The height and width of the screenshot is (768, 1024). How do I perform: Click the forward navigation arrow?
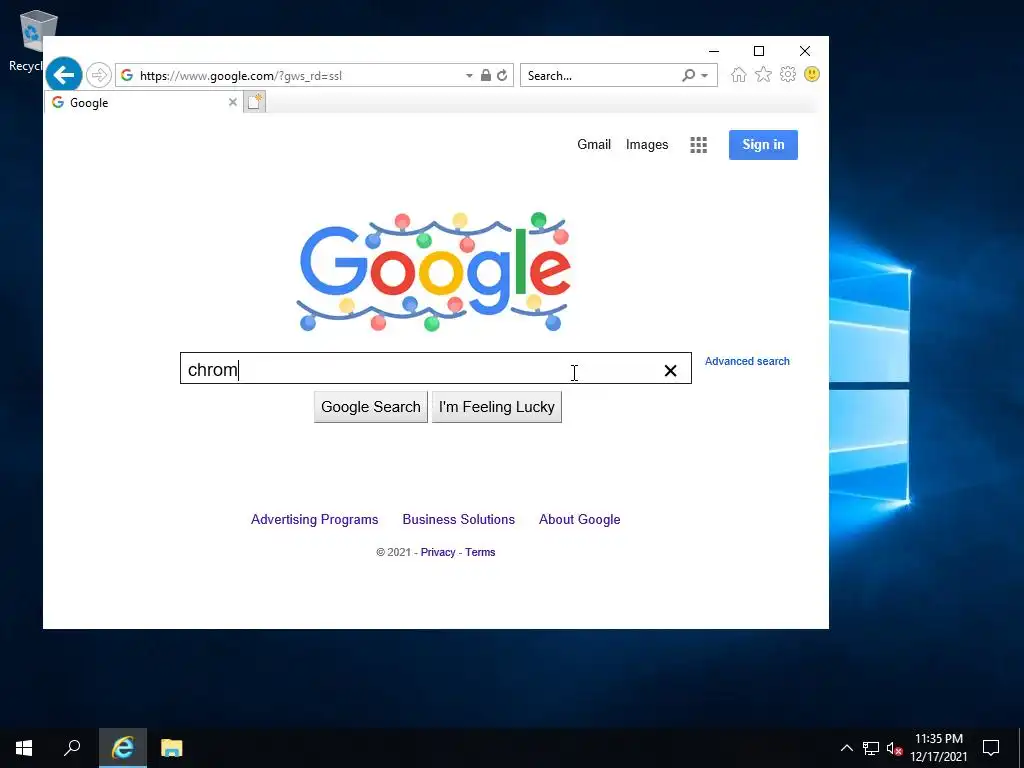tap(99, 75)
